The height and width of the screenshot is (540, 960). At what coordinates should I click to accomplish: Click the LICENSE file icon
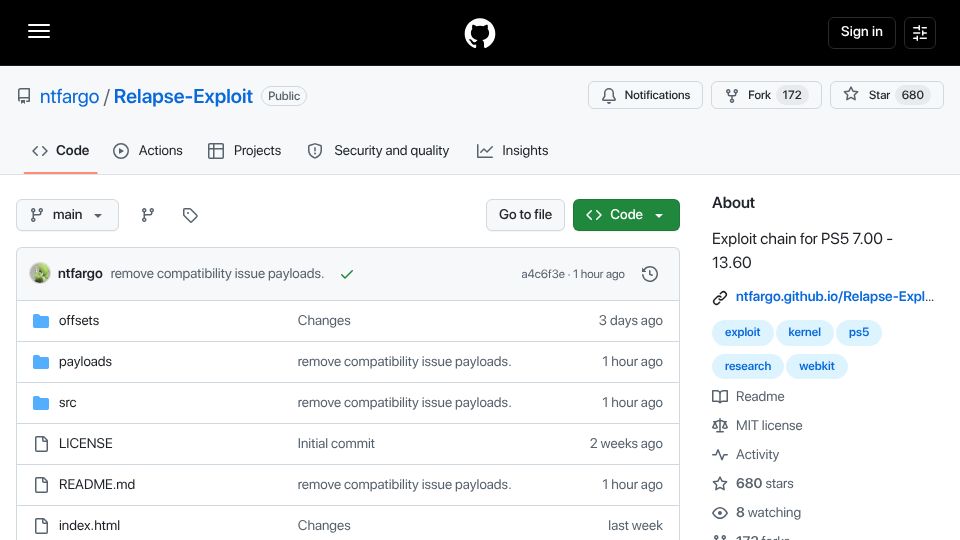(41, 444)
